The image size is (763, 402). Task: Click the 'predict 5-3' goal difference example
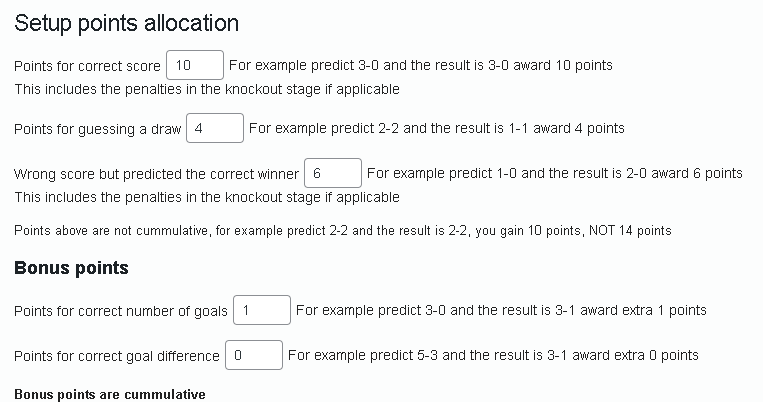point(391,355)
